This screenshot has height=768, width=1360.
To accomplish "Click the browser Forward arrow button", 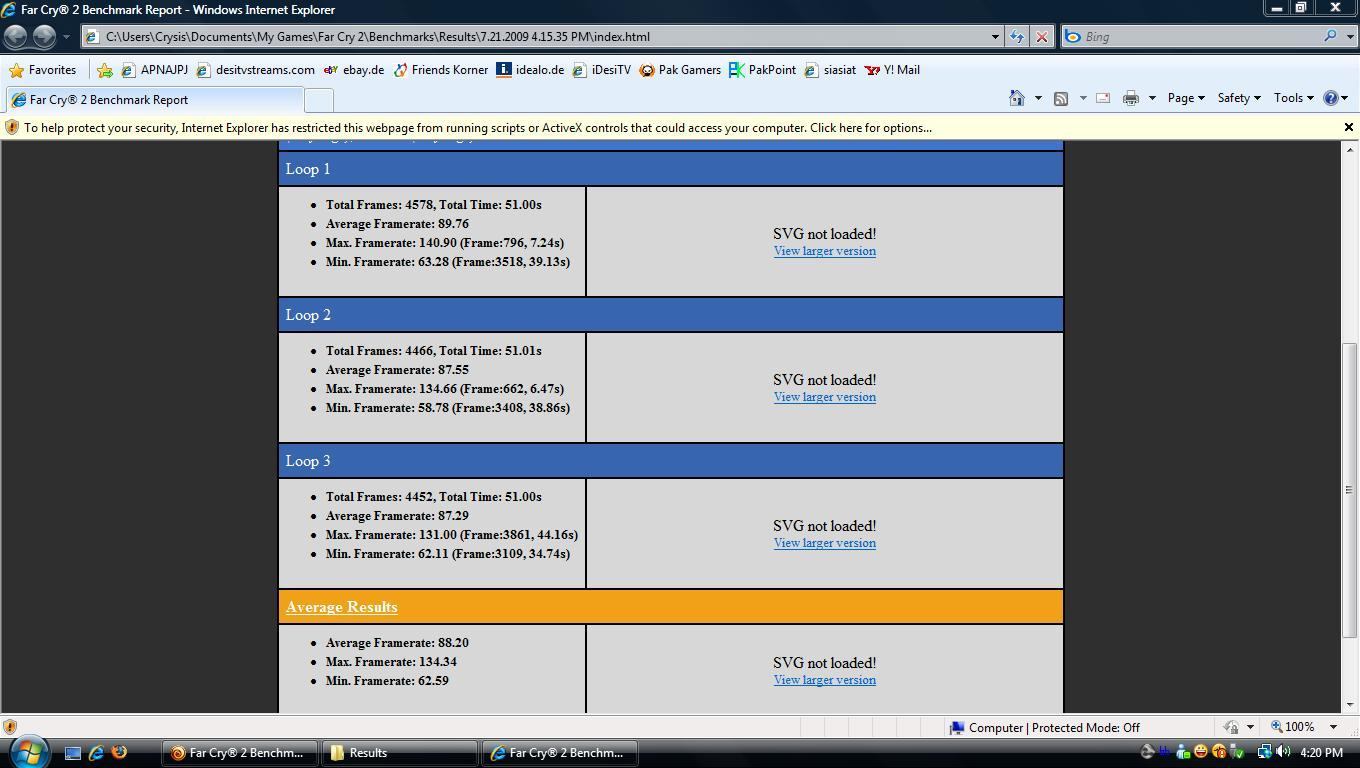I will 44,37.
